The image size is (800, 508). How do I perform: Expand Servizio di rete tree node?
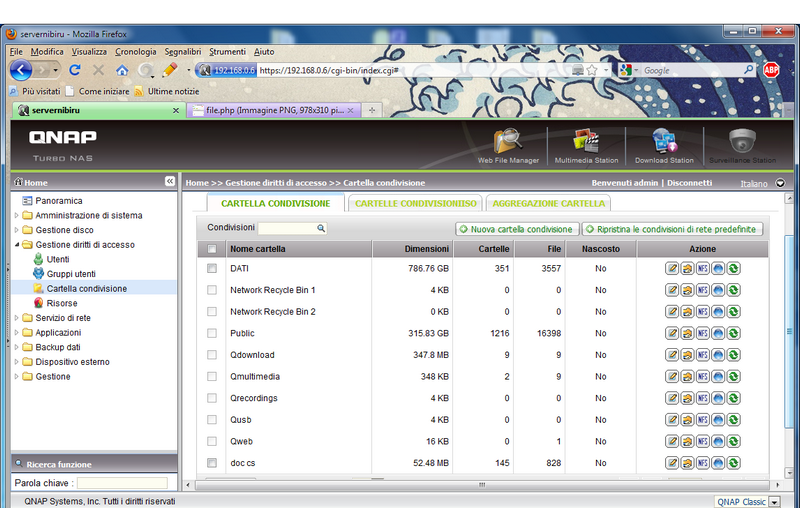[16, 318]
